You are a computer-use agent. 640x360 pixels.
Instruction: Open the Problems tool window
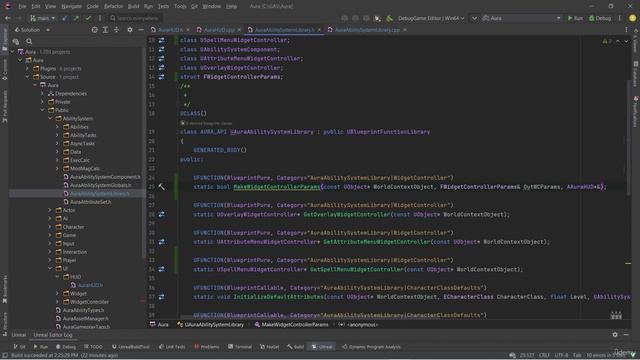click(207, 347)
